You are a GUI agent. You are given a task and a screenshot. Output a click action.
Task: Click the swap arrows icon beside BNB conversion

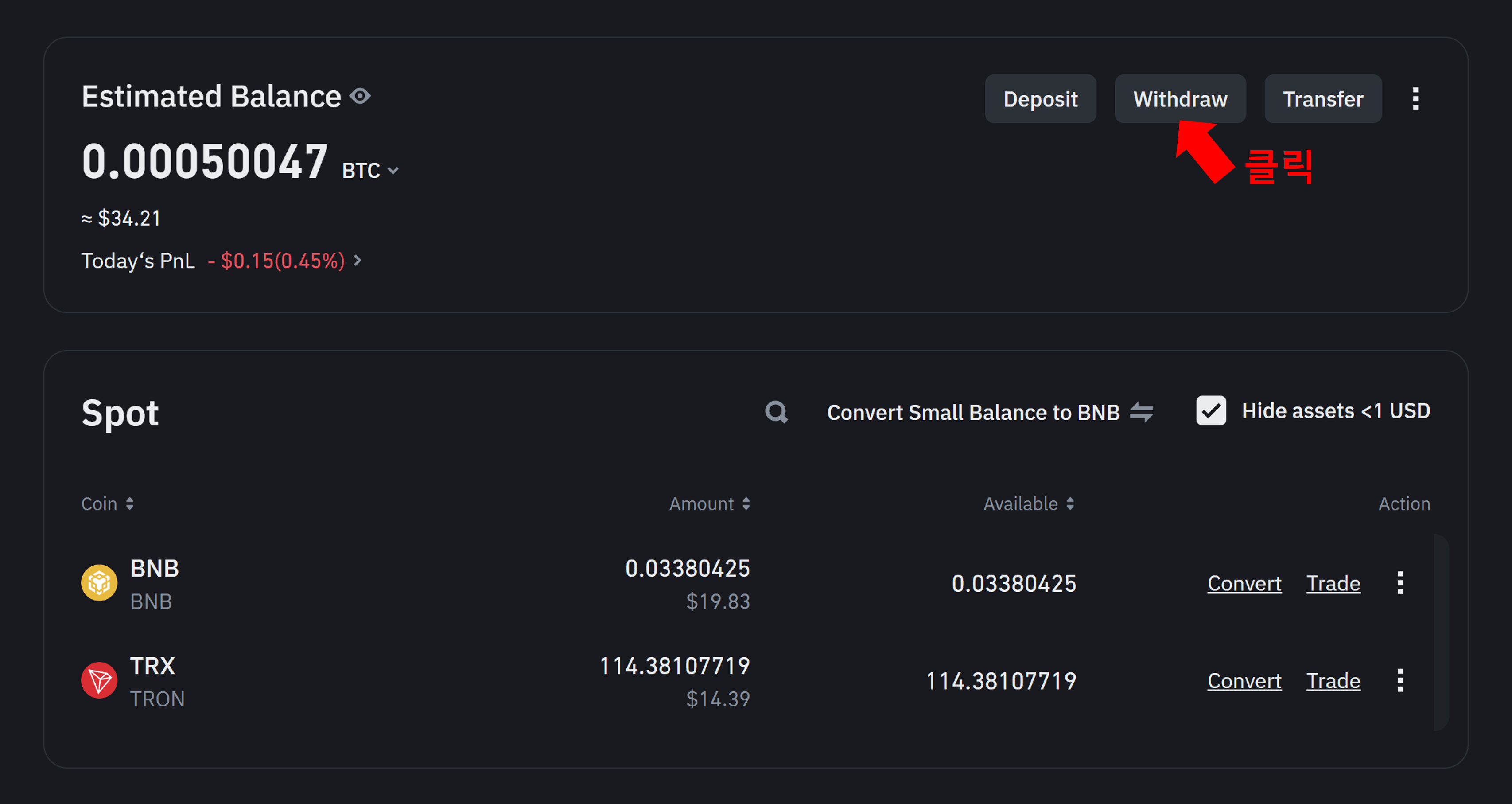click(1141, 412)
